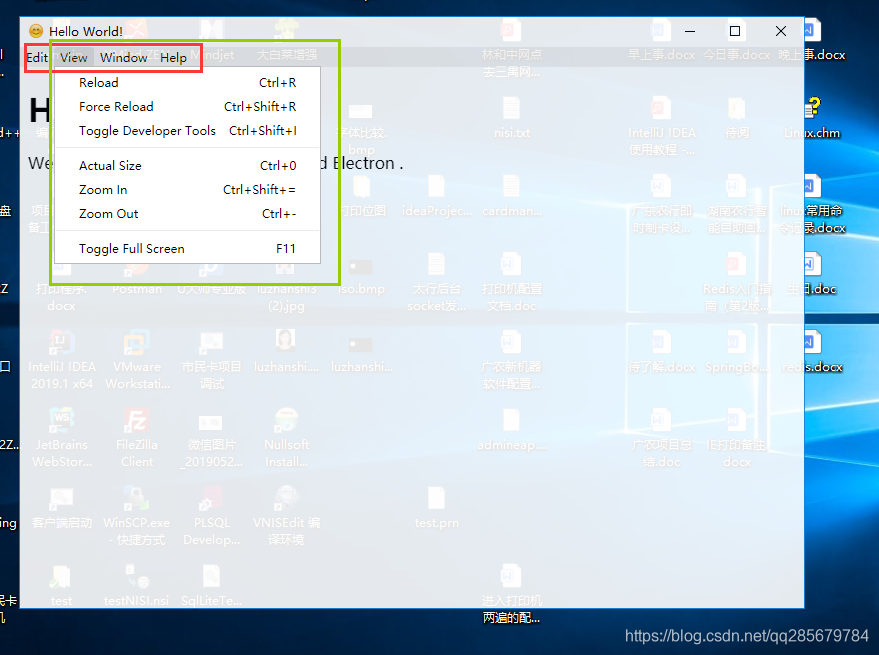This screenshot has width=879, height=655.
Task: Select Toggle Full Screen
Action: coord(187,248)
